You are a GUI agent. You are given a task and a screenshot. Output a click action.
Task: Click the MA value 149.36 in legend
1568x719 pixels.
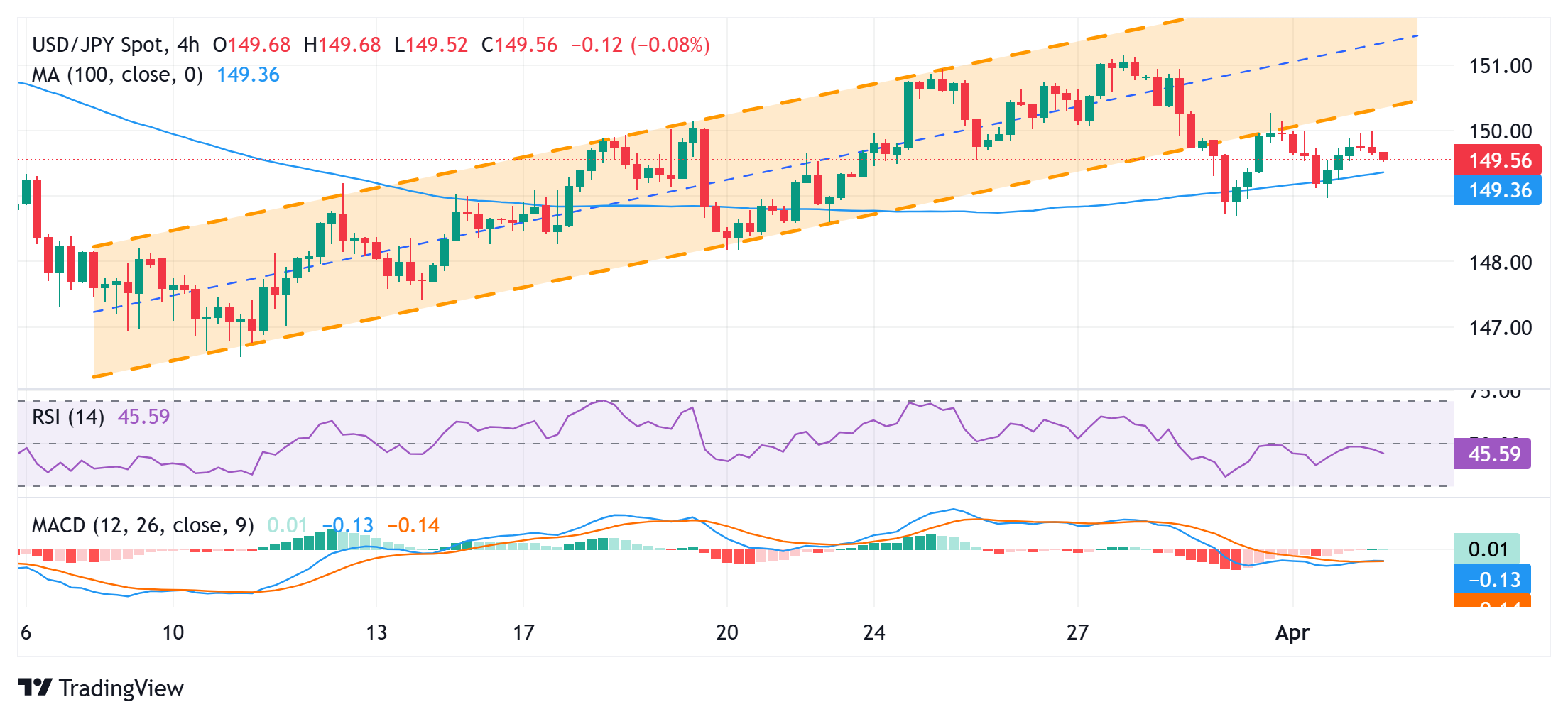coord(248,75)
